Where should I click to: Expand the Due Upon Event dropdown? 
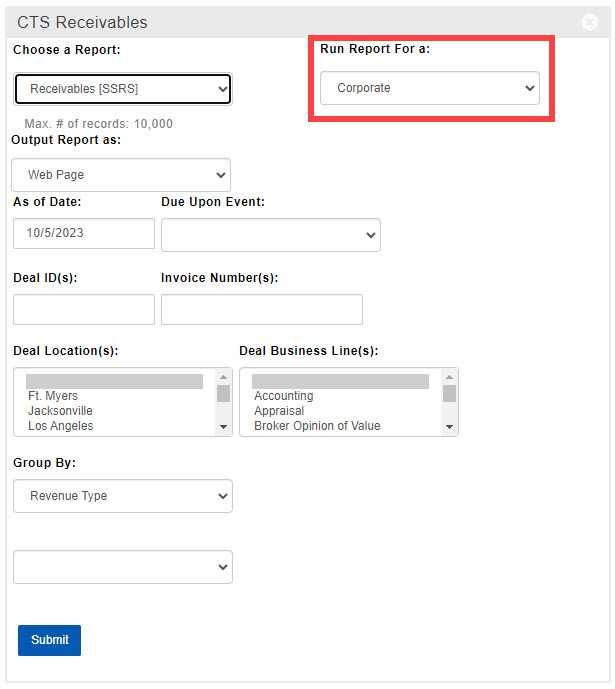[270, 235]
